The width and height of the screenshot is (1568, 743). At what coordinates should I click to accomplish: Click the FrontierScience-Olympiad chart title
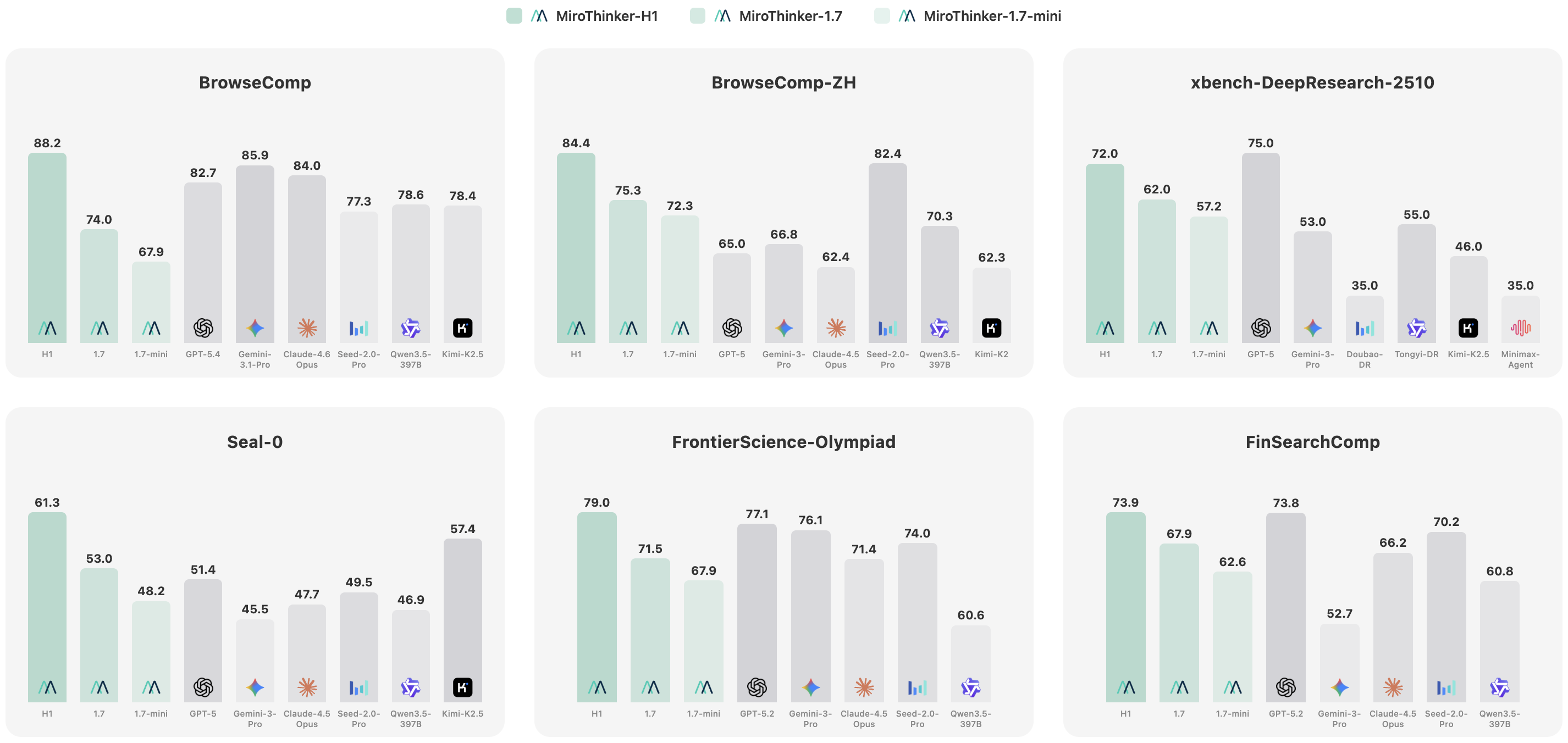(783, 442)
